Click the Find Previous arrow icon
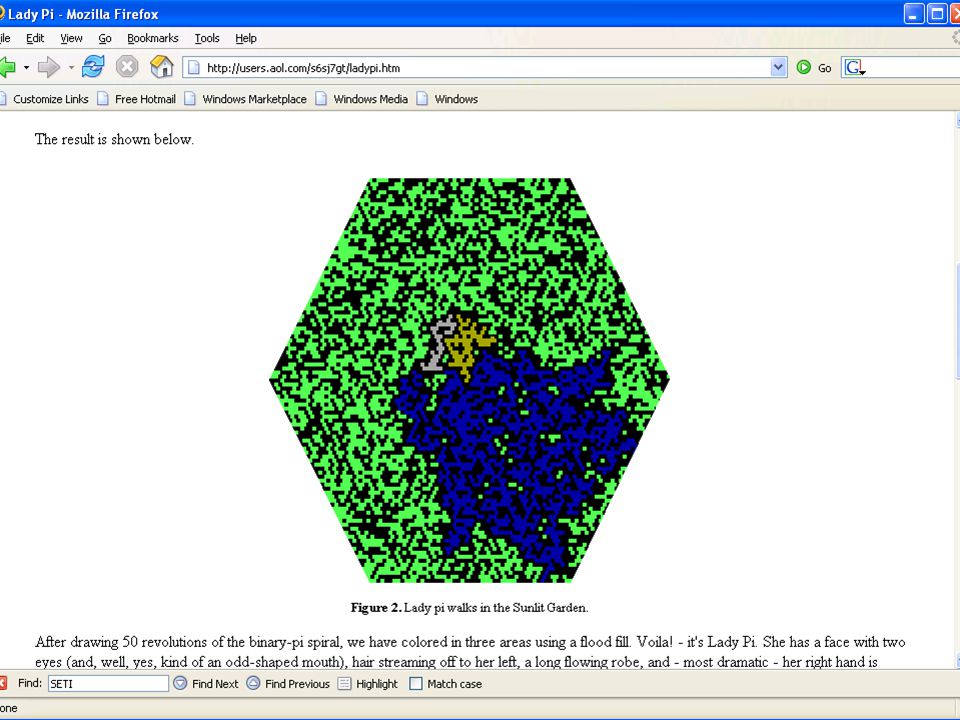The width and height of the screenshot is (960, 720). [x=253, y=683]
